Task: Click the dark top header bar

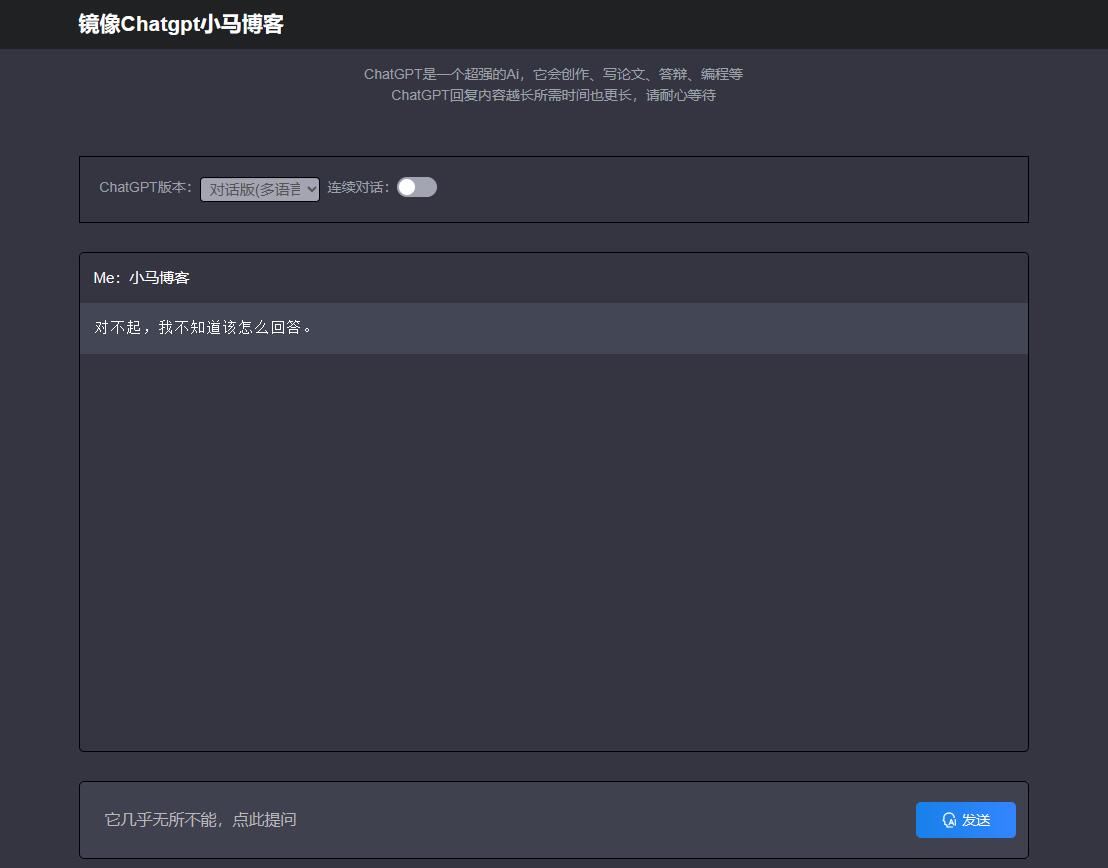Action: 700,24
